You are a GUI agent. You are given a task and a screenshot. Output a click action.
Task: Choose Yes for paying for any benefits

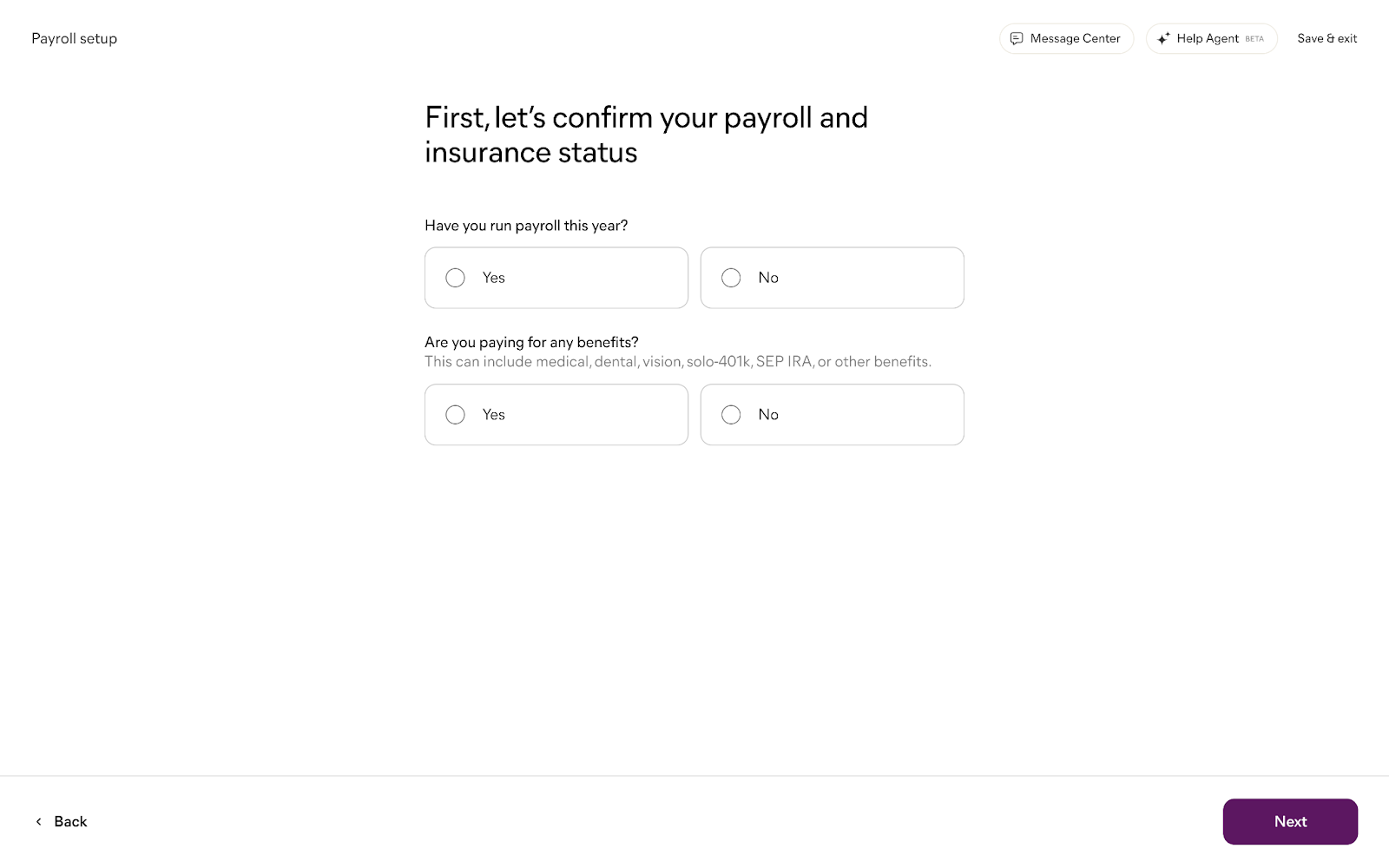455,415
